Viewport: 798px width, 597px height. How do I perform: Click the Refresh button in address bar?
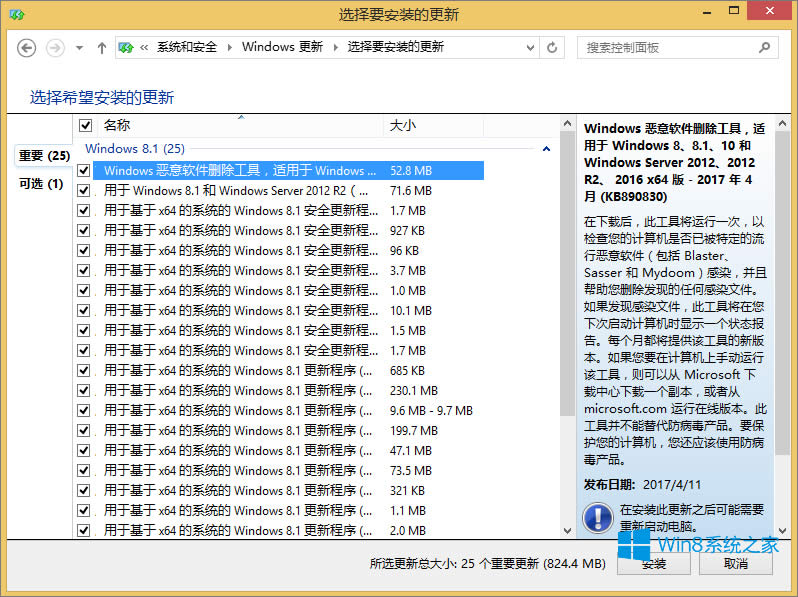pyautogui.click(x=552, y=47)
